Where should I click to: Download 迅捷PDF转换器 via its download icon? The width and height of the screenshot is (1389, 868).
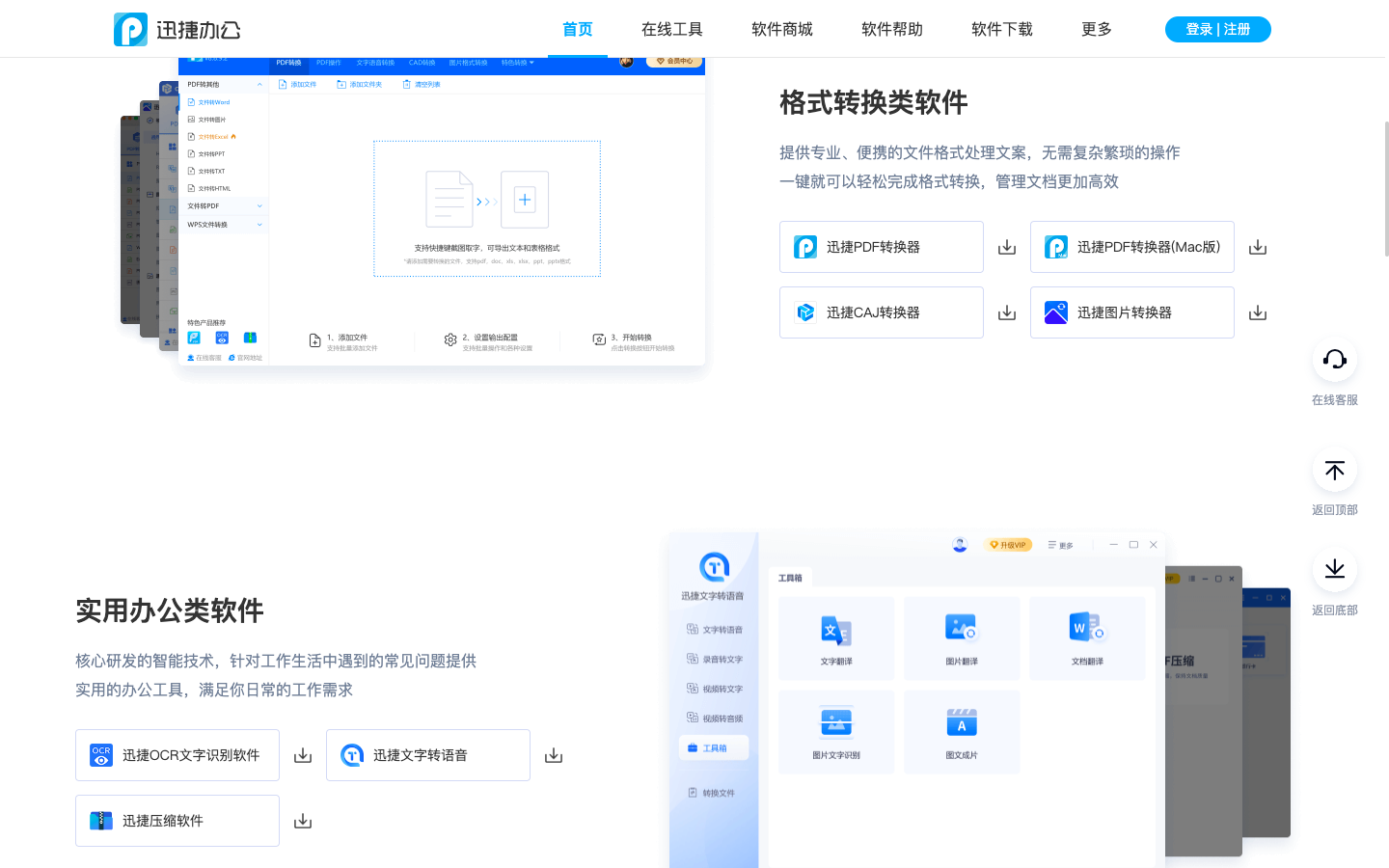[x=1006, y=246]
